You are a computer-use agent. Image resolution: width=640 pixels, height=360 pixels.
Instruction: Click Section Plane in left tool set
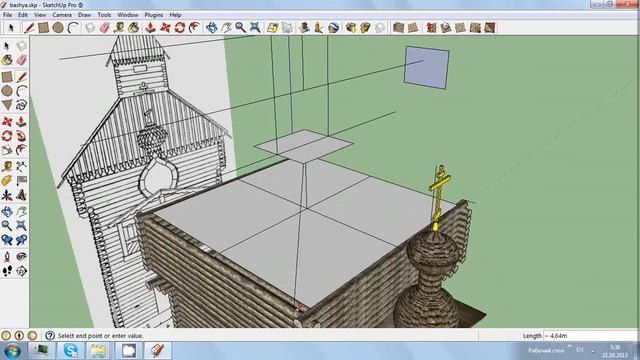[21, 271]
